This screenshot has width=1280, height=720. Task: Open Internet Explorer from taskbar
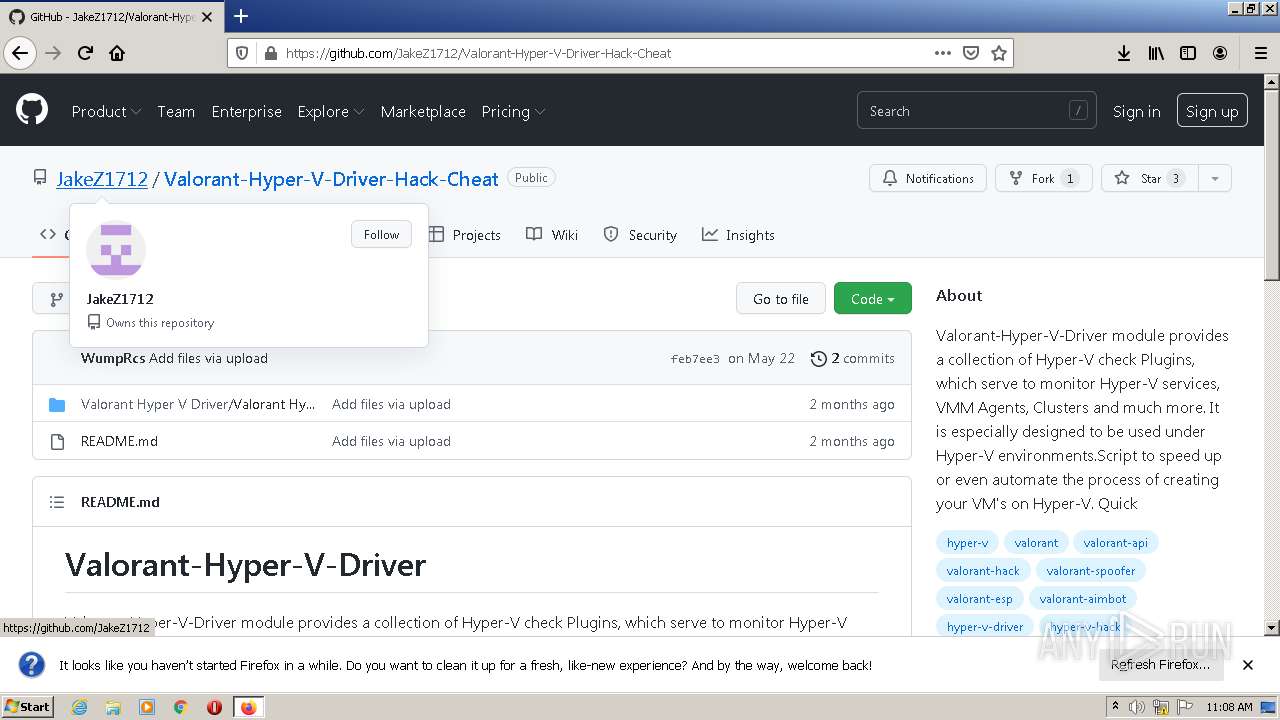coord(79,707)
